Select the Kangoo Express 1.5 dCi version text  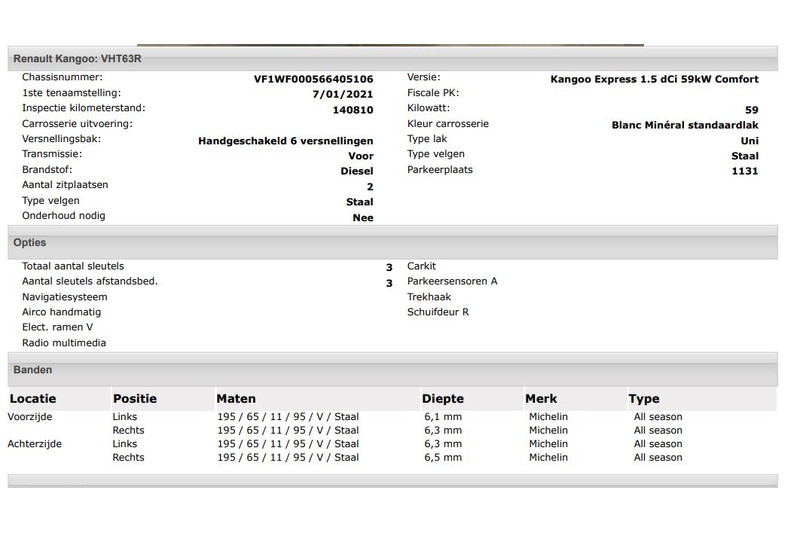[x=654, y=79]
